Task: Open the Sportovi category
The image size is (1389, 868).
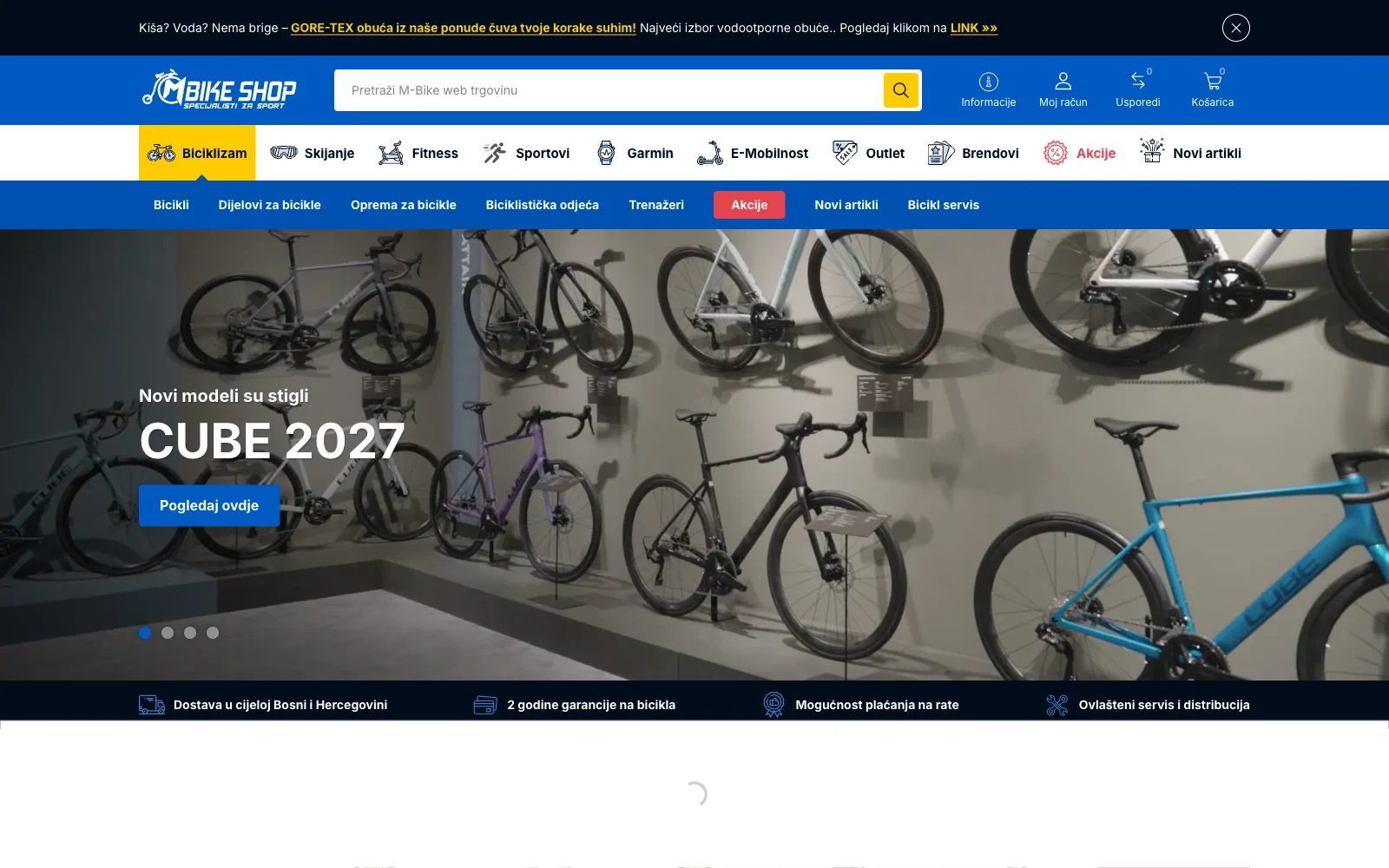Action: (x=526, y=153)
